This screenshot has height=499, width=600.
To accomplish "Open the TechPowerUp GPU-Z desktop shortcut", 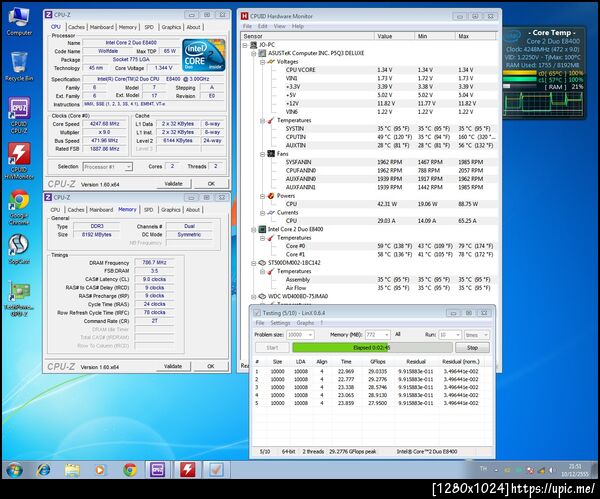I will 19,298.
